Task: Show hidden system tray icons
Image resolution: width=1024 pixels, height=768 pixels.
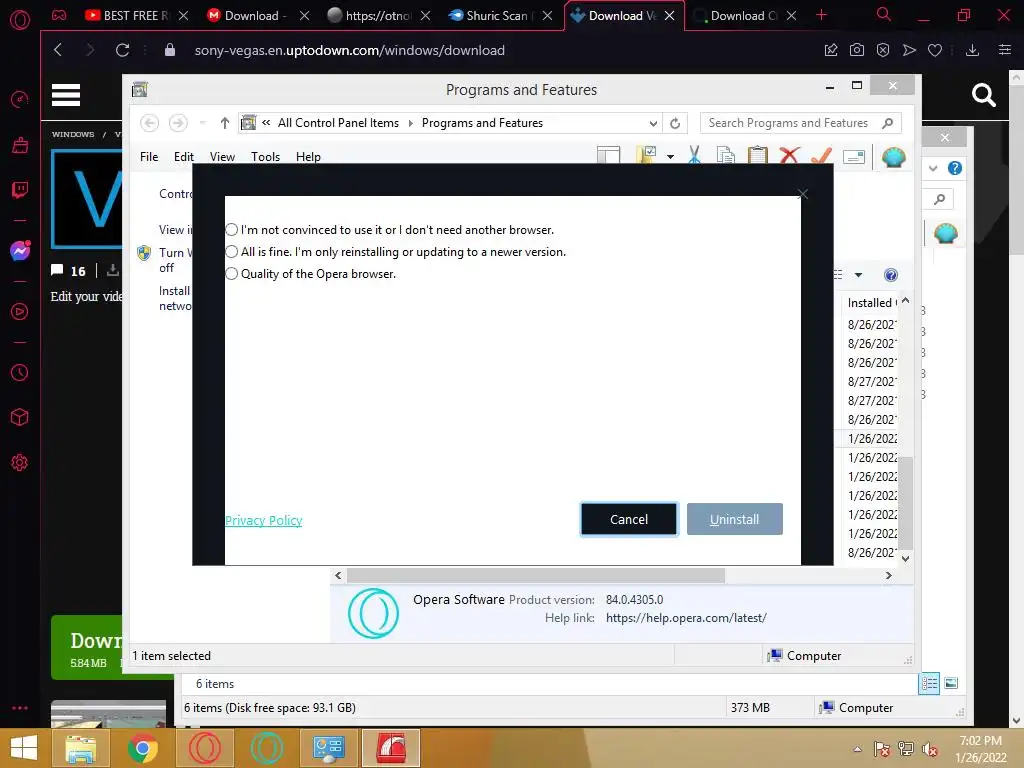Action: 857,749
